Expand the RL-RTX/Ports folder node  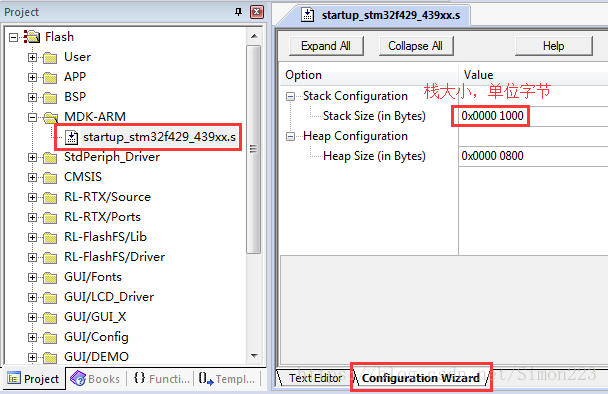pyautogui.click(x=33, y=217)
